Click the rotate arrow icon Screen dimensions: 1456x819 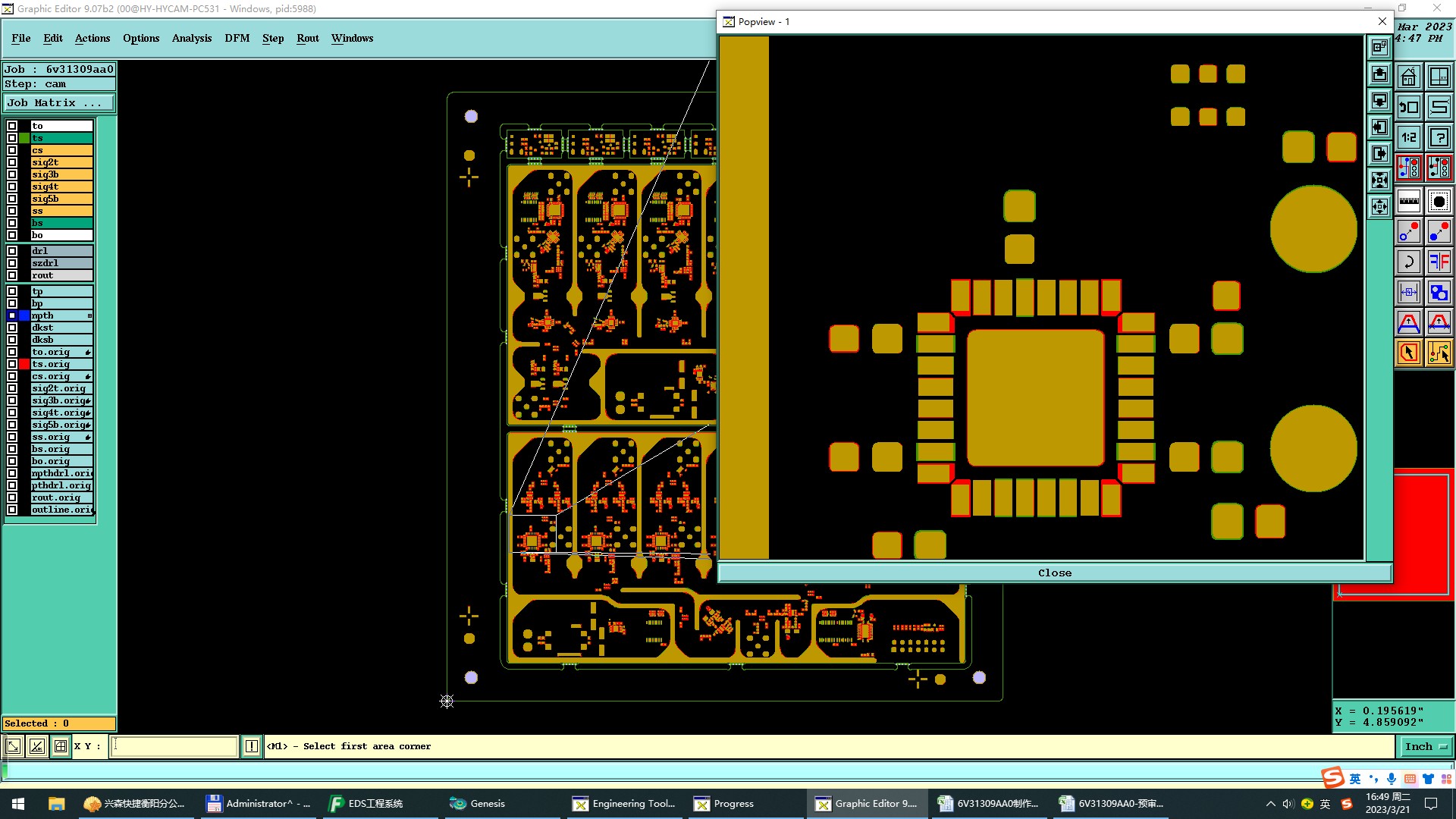[x=1409, y=262]
